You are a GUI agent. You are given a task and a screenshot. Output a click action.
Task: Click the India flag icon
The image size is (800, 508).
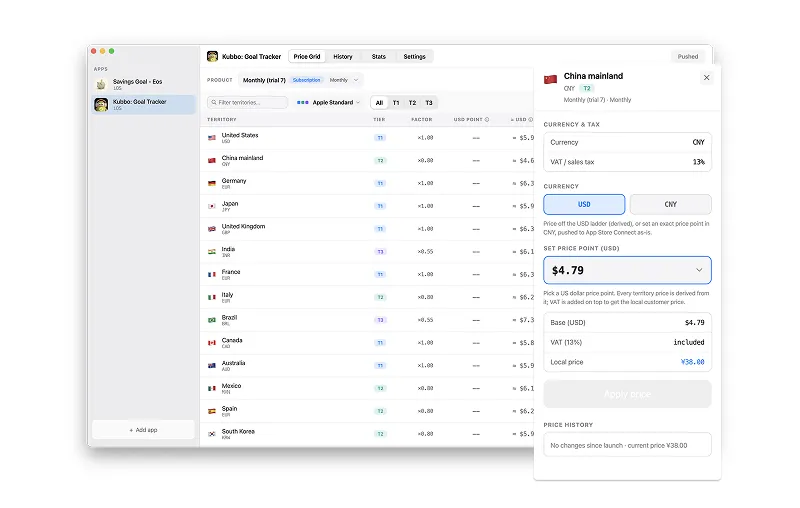point(212,251)
